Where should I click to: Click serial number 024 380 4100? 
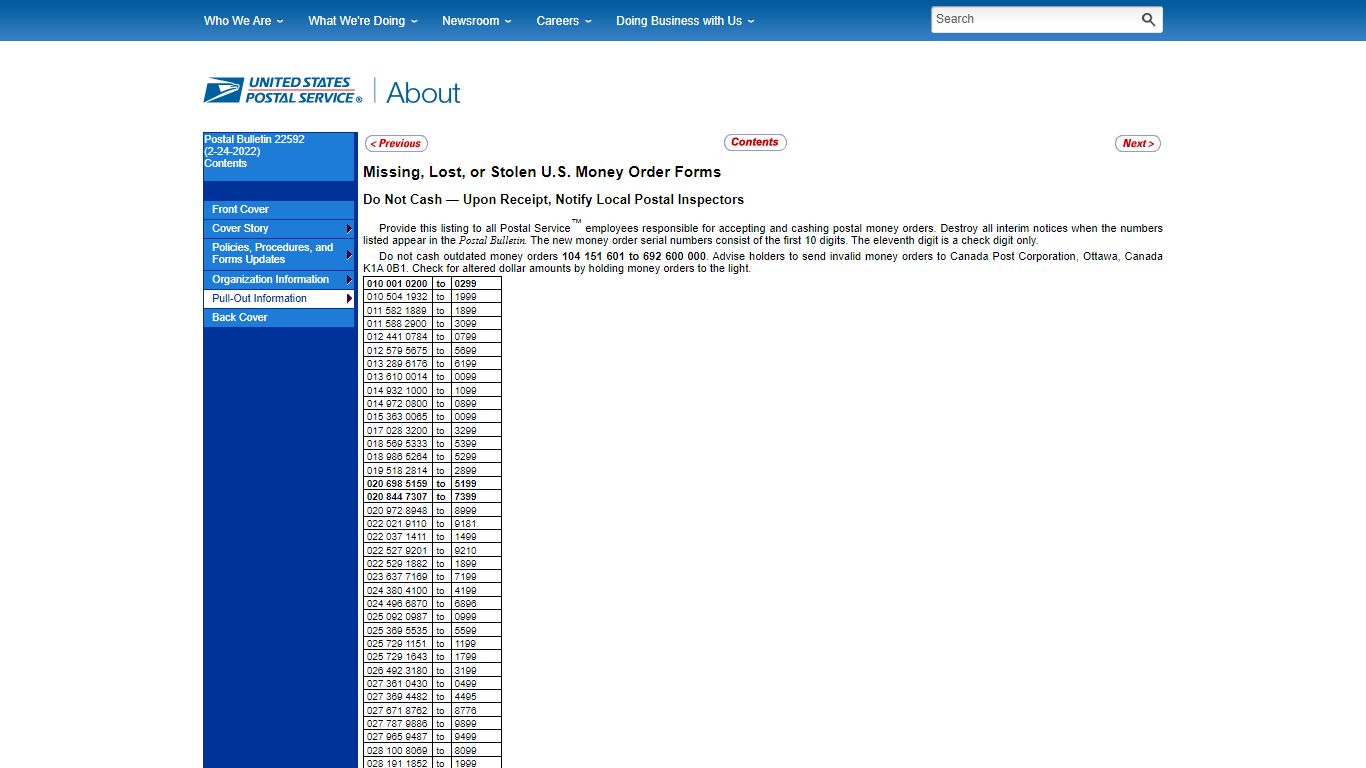[x=397, y=590]
